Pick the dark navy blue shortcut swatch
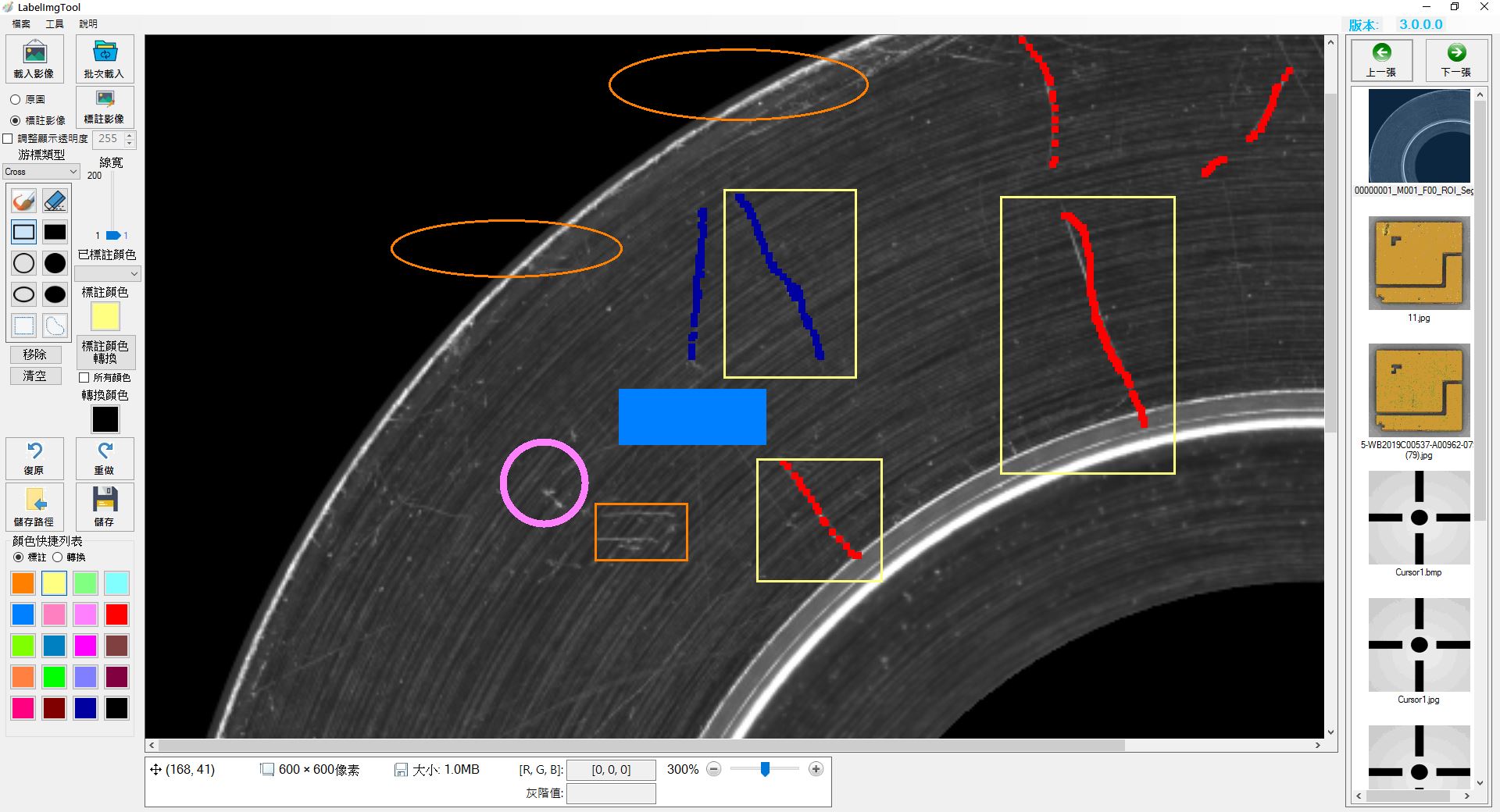The width and height of the screenshot is (1500, 812). tap(85, 708)
